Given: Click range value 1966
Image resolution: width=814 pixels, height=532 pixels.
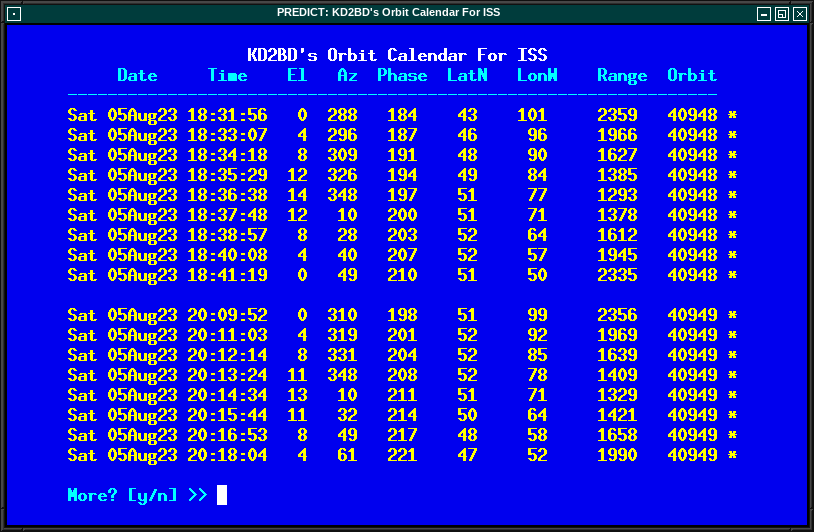Looking at the screenshot, I should point(617,135).
